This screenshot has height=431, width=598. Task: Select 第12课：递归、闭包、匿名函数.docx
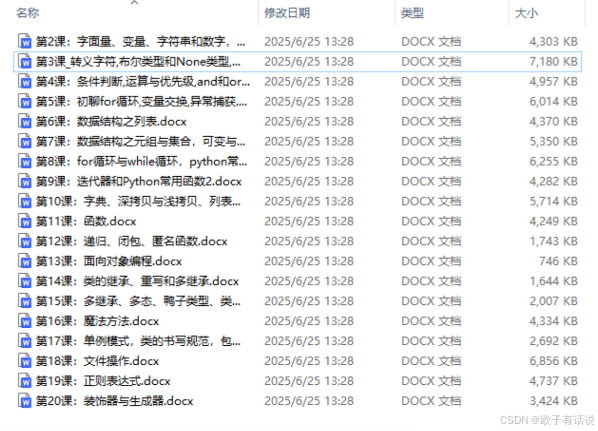(132, 241)
